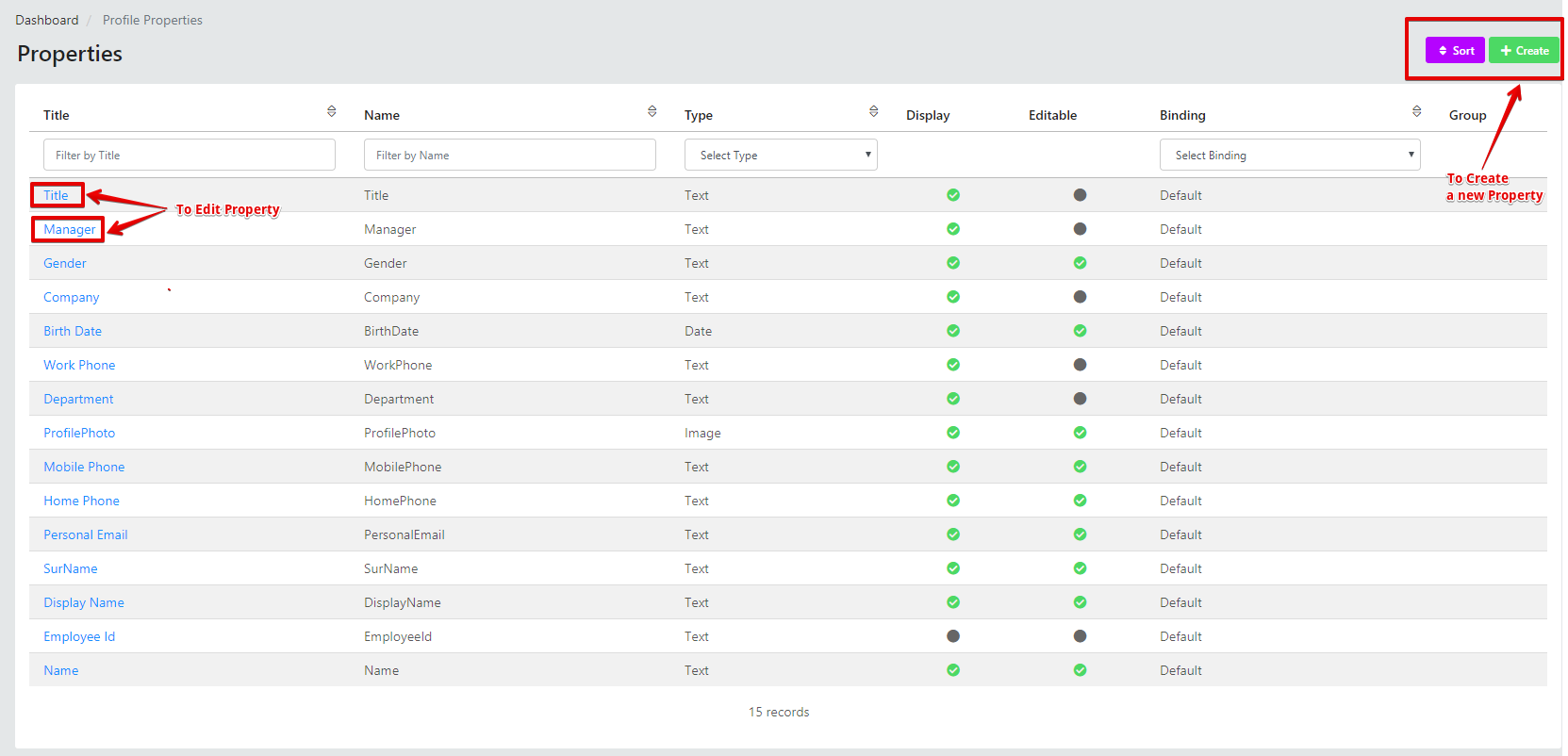Edit the Manager property

(x=69, y=229)
